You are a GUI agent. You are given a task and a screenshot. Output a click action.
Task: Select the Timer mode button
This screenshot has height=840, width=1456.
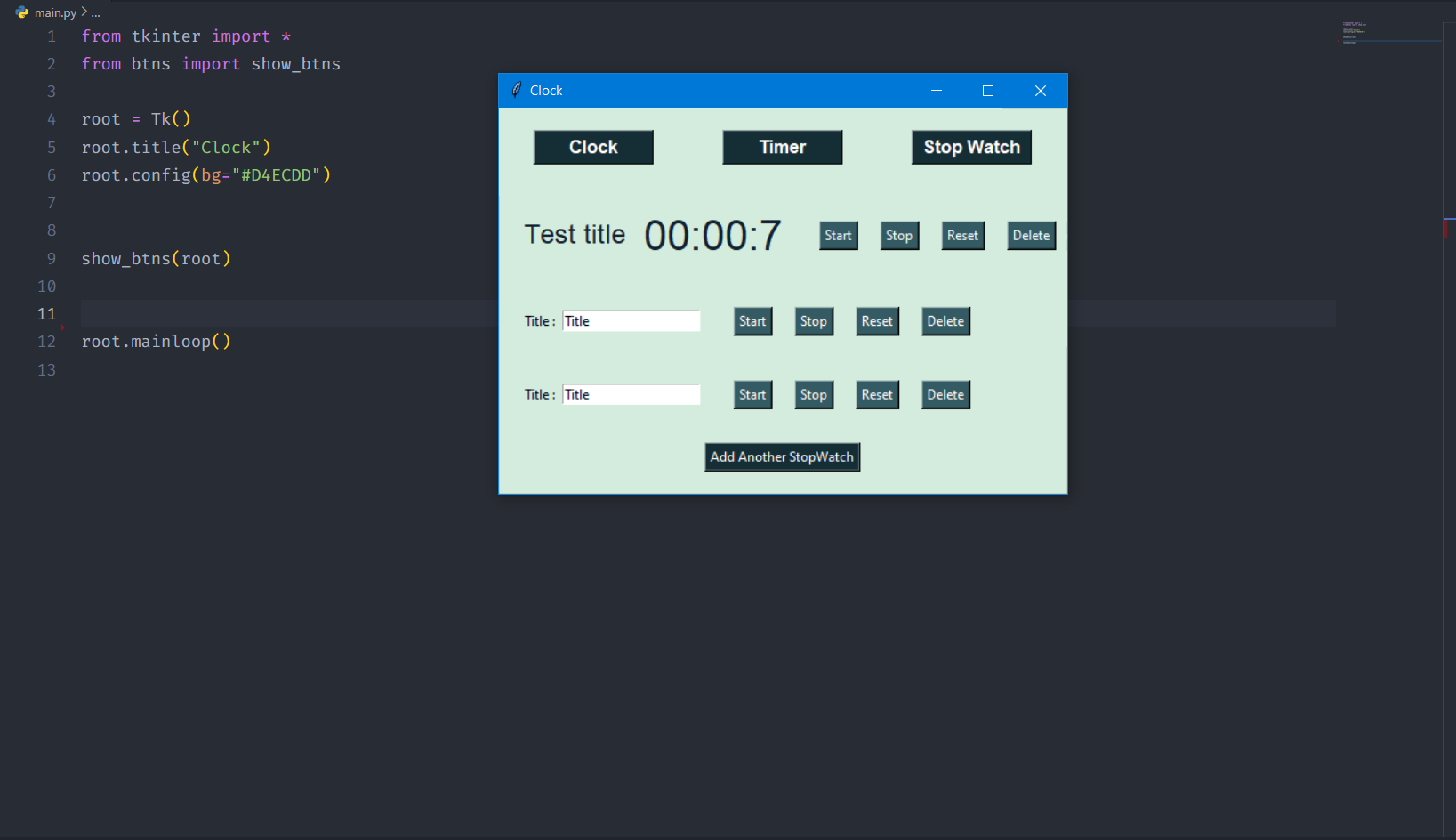(782, 147)
